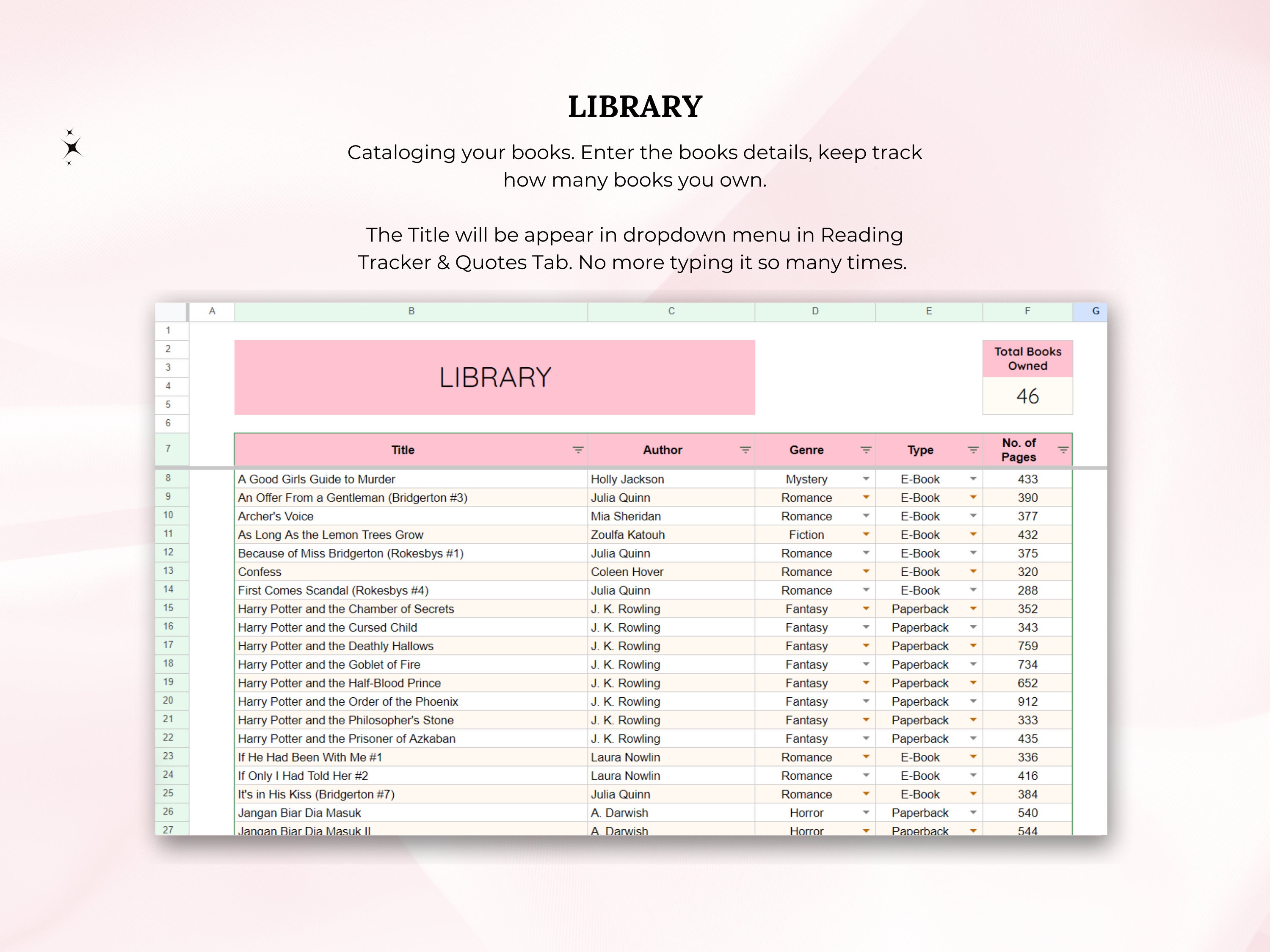Click the Title column header cell
Viewport: 1270px width, 952px height.
[x=411, y=450]
